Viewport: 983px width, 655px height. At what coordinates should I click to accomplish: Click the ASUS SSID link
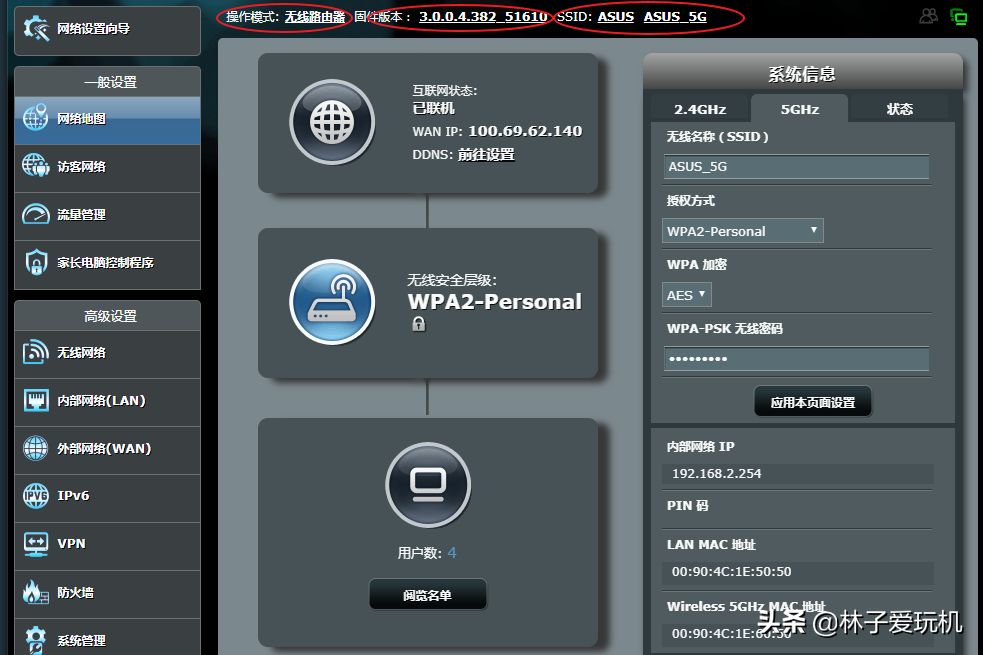point(616,17)
